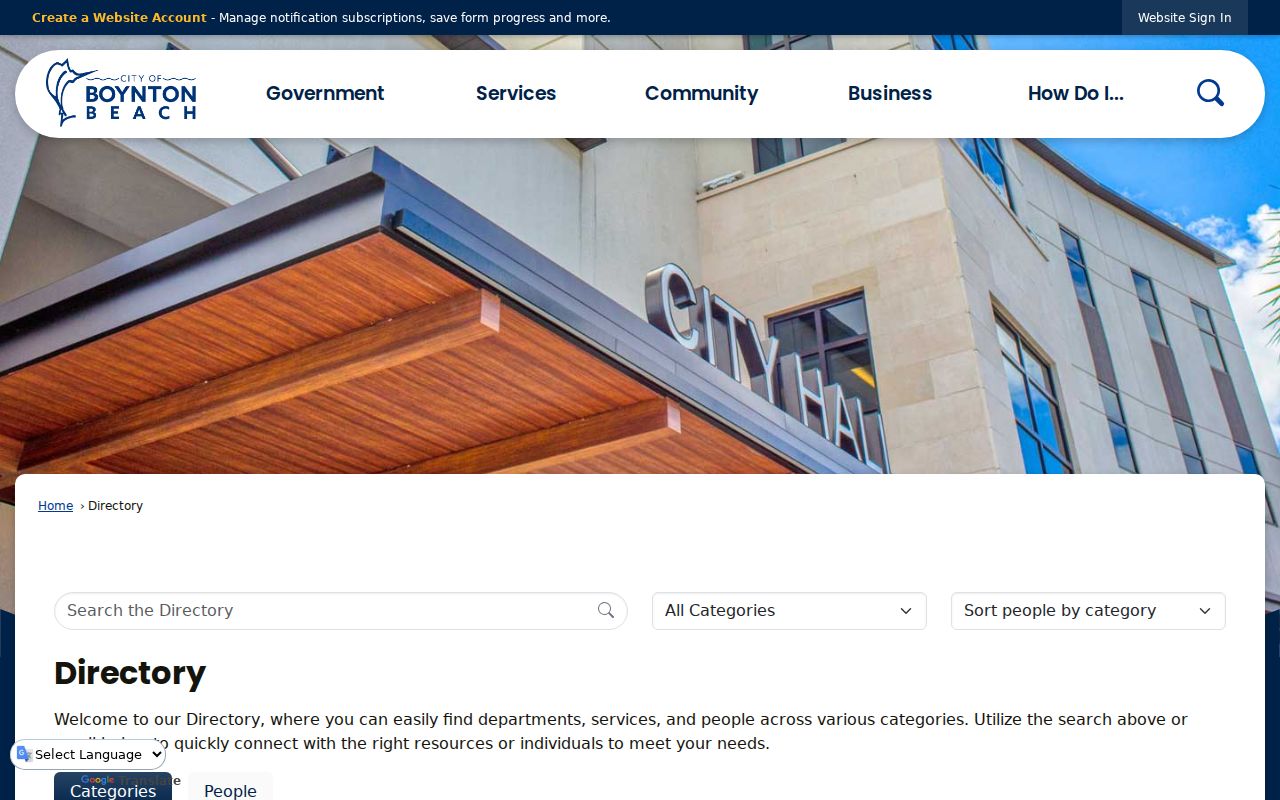Click the City of Boynton Beach logo
The width and height of the screenshot is (1280, 800).
(121, 92)
